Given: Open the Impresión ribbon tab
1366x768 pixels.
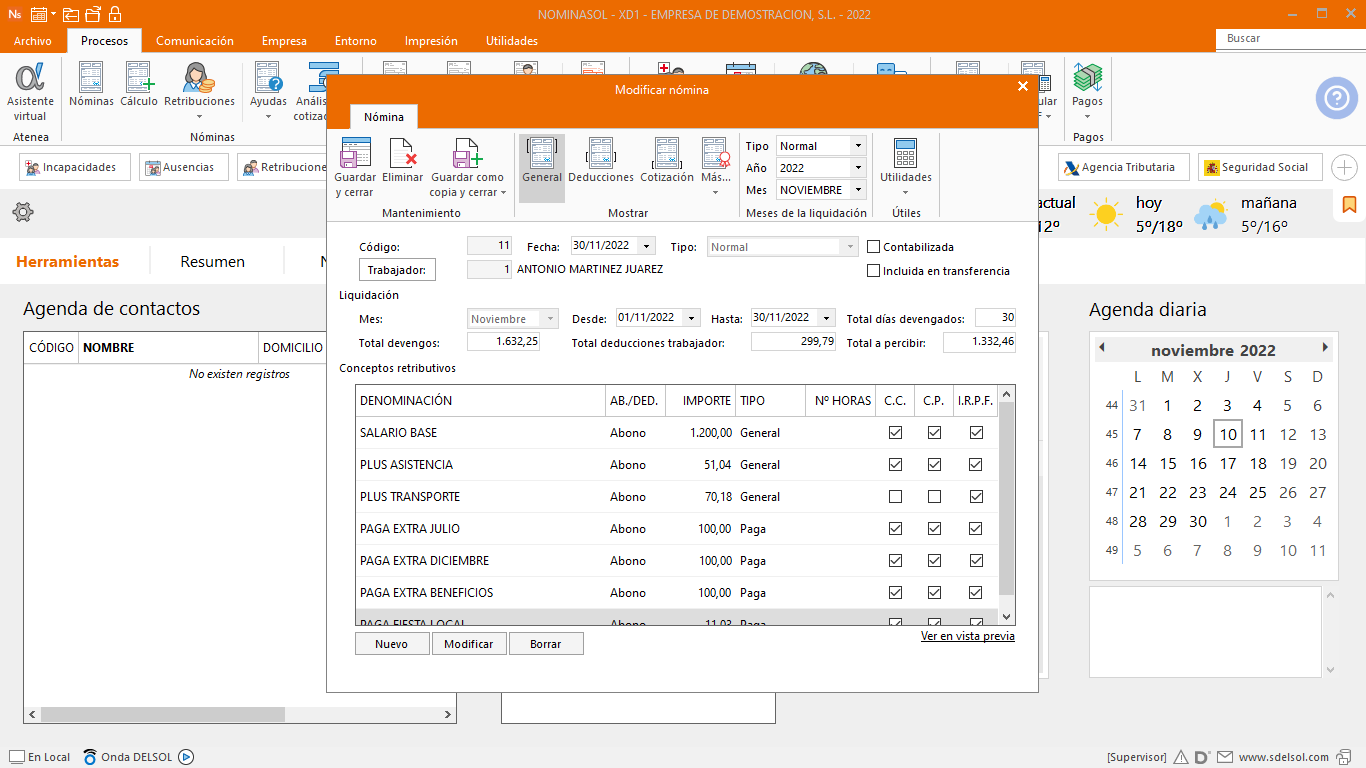Looking at the screenshot, I should [x=431, y=41].
